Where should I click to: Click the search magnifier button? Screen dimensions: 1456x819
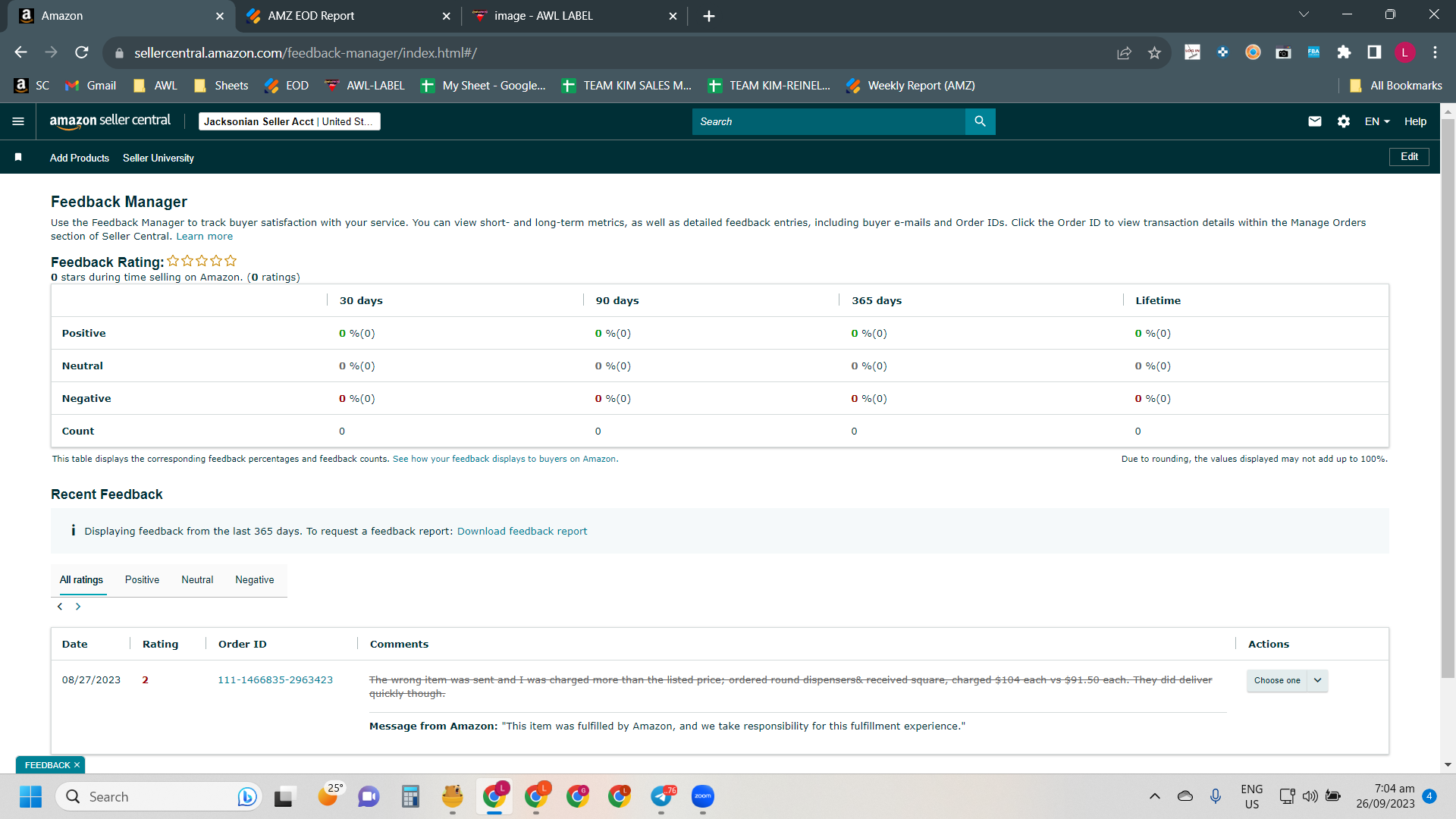click(980, 121)
